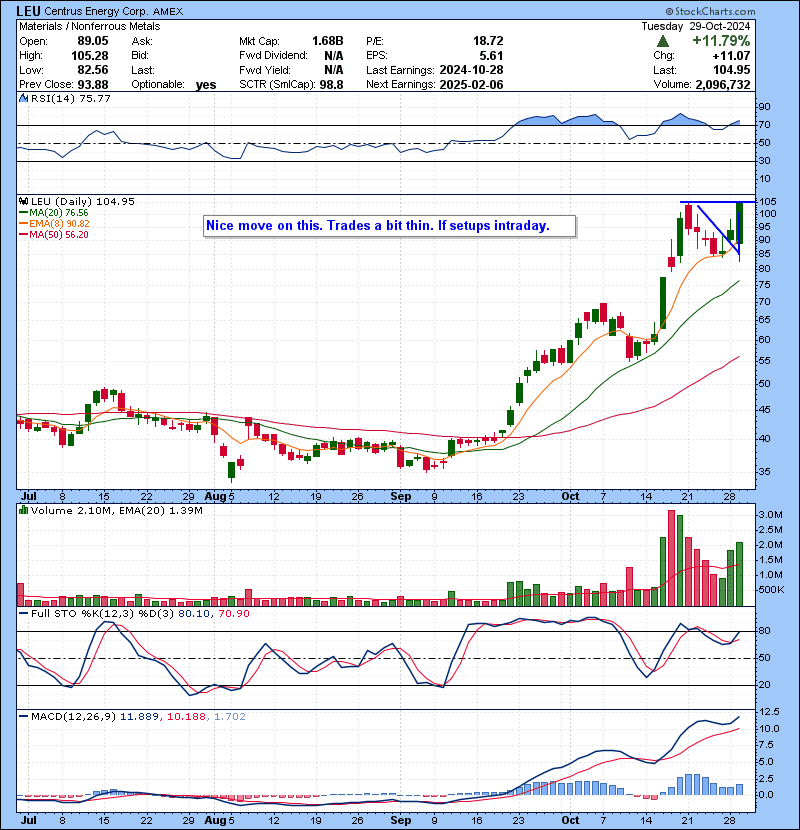Click the Volume 2.10M, EMA(20) 1.39M label
This screenshot has width=800, height=830.
[116, 510]
